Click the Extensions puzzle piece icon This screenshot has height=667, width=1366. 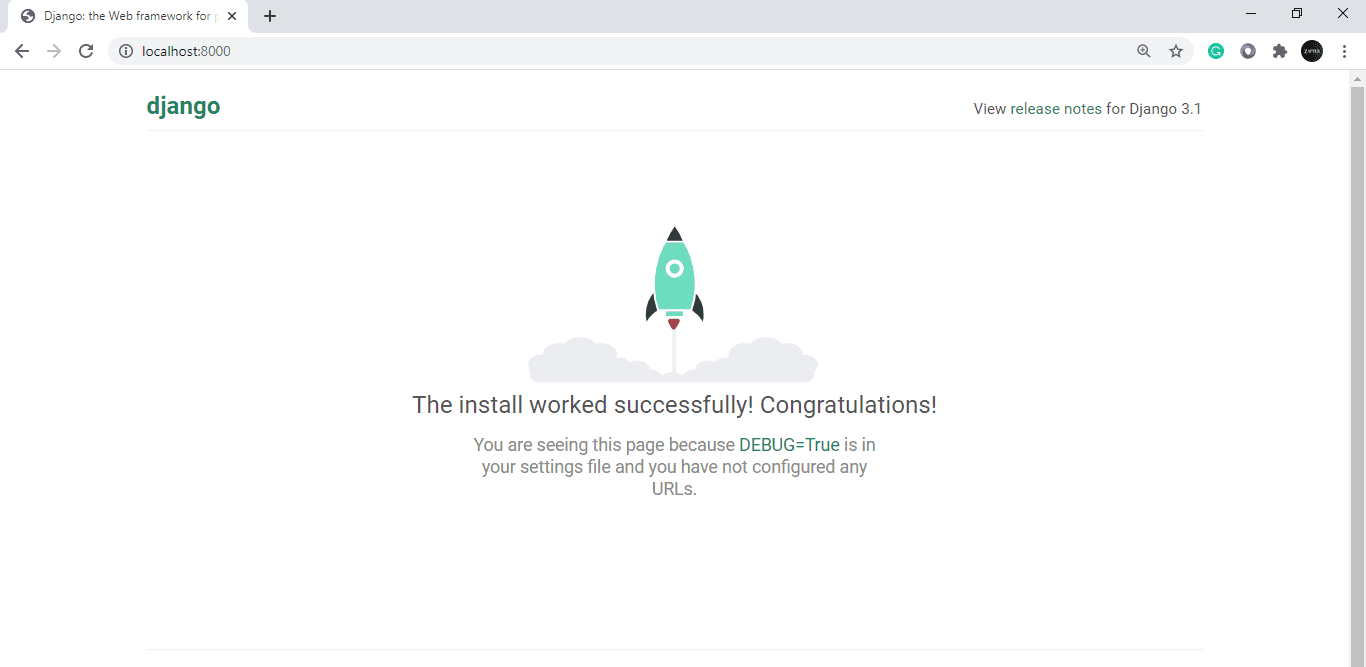[x=1280, y=50]
